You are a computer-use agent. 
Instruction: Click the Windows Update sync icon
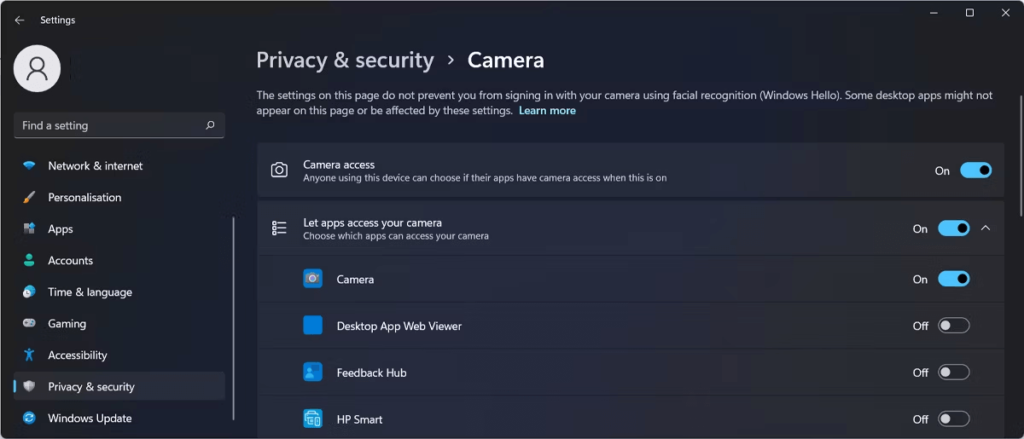point(29,418)
